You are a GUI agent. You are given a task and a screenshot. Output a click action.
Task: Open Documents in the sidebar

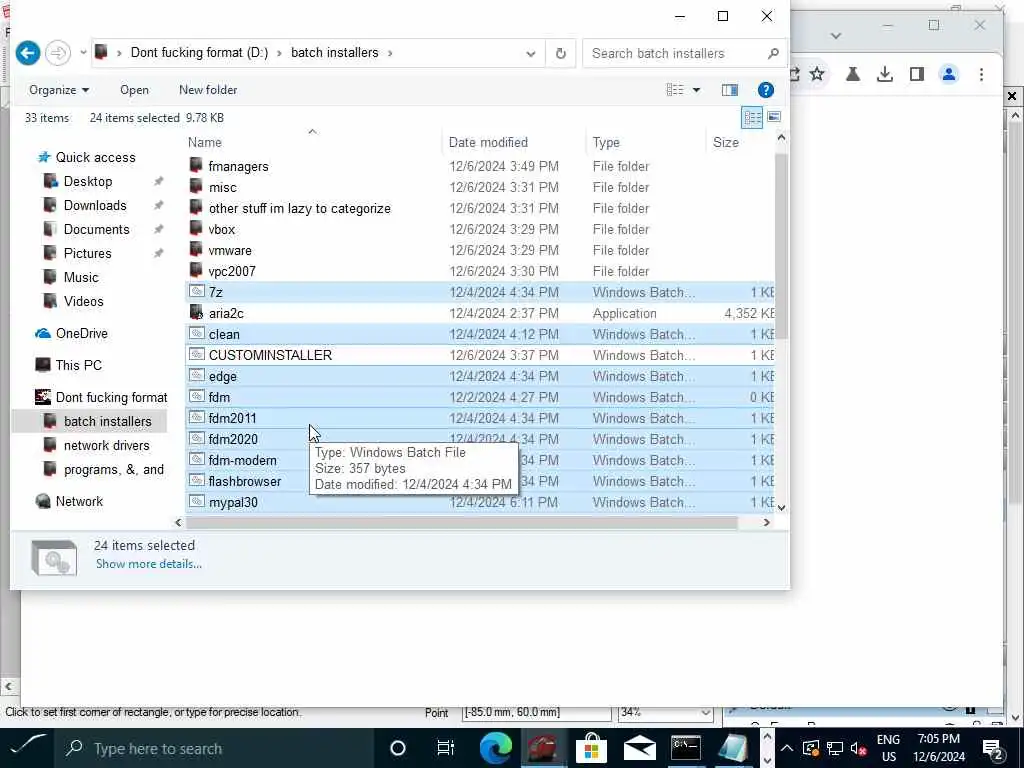click(x=96, y=230)
